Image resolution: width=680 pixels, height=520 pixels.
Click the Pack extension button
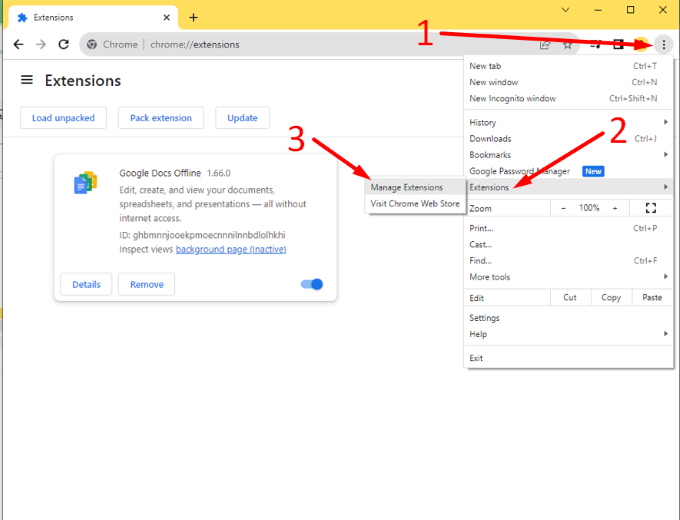(161, 118)
